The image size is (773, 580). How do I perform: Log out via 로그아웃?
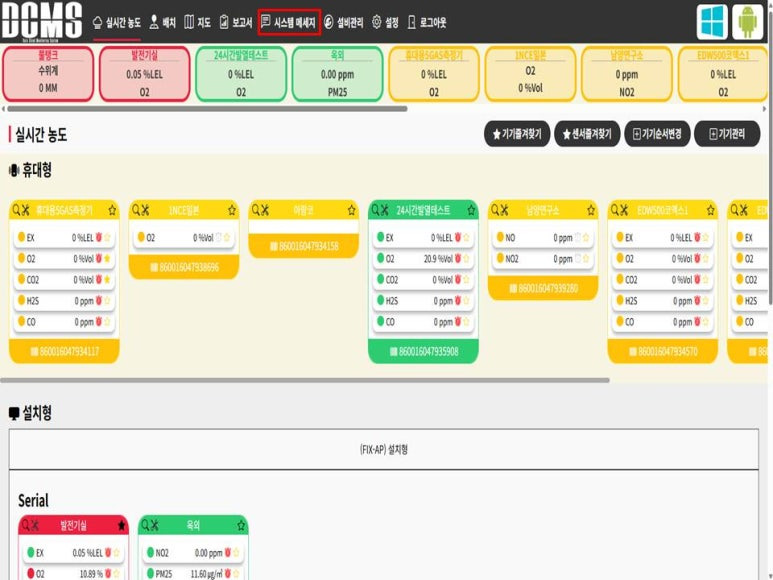(427, 22)
